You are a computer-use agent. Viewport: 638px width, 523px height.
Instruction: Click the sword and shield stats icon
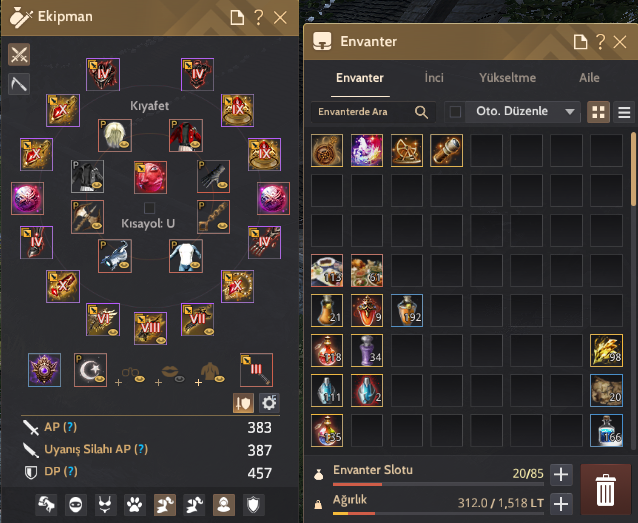coord(243,403)
